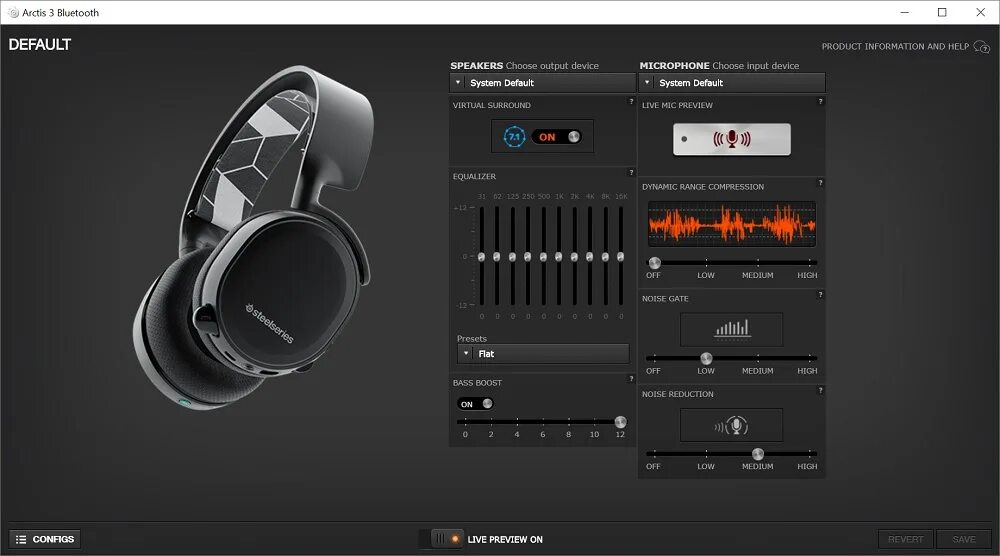Click the Revert button

tap(906, 539)
